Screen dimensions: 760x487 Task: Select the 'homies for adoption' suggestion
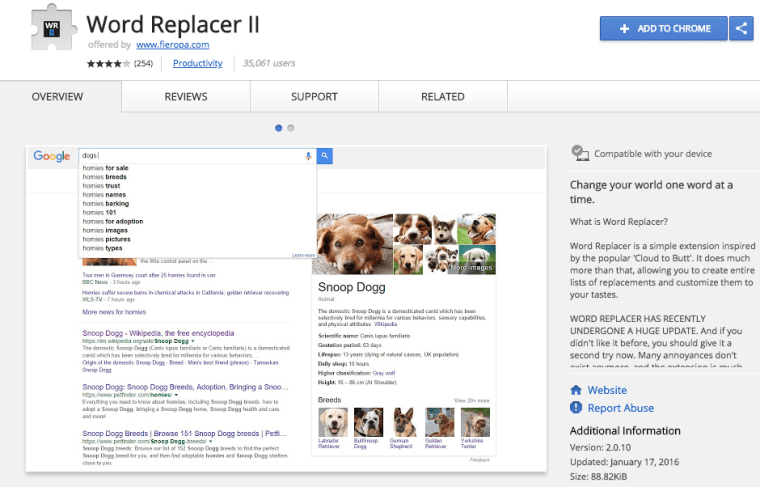[x=112, y=221]
